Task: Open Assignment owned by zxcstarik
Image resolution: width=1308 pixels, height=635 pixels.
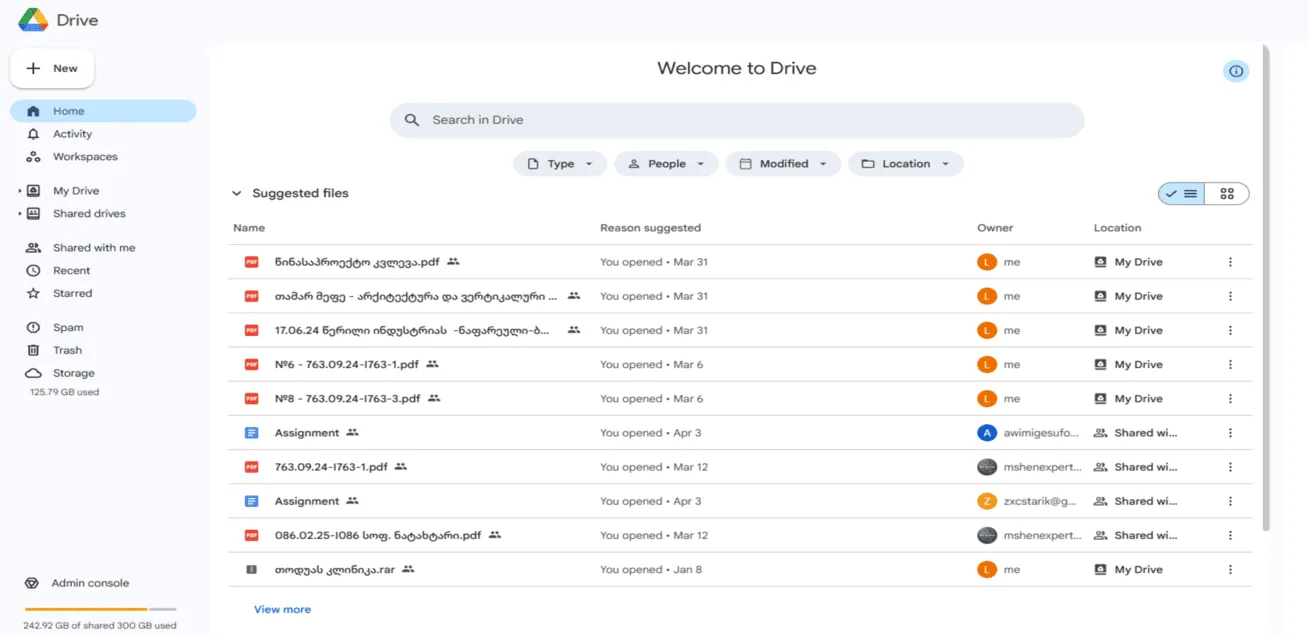Action: tap(307, 501)
